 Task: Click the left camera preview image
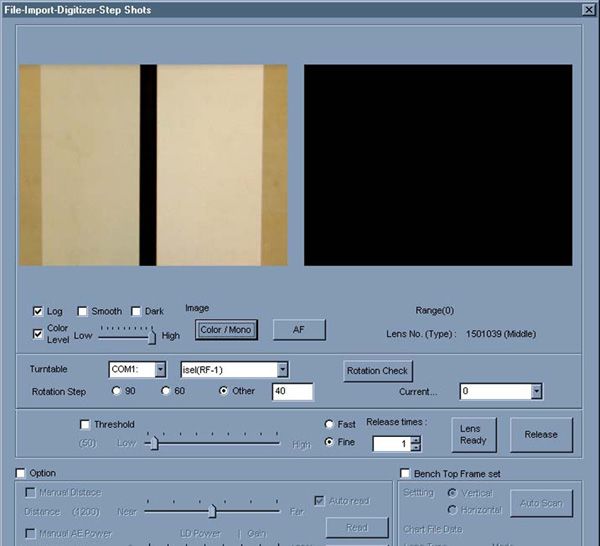(153, 165)
